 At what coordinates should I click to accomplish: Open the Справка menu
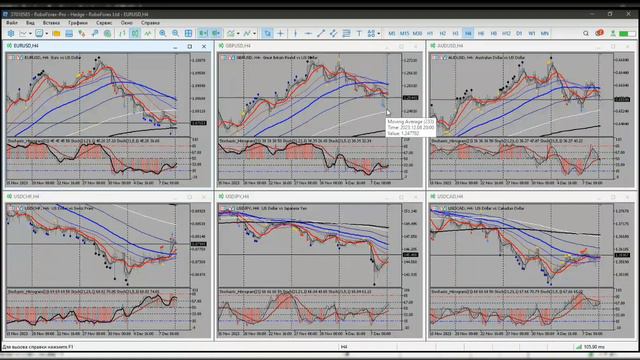click(x=150, y=23)
